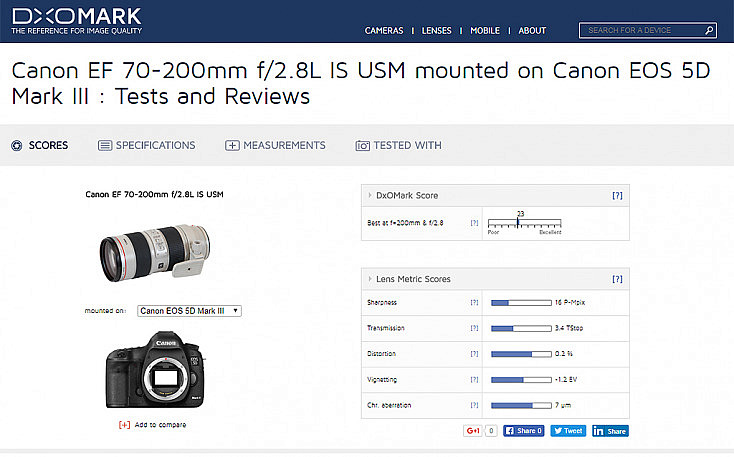
Task: Click the Canon 70-200mm lens image
Action: tap(155, 253)
